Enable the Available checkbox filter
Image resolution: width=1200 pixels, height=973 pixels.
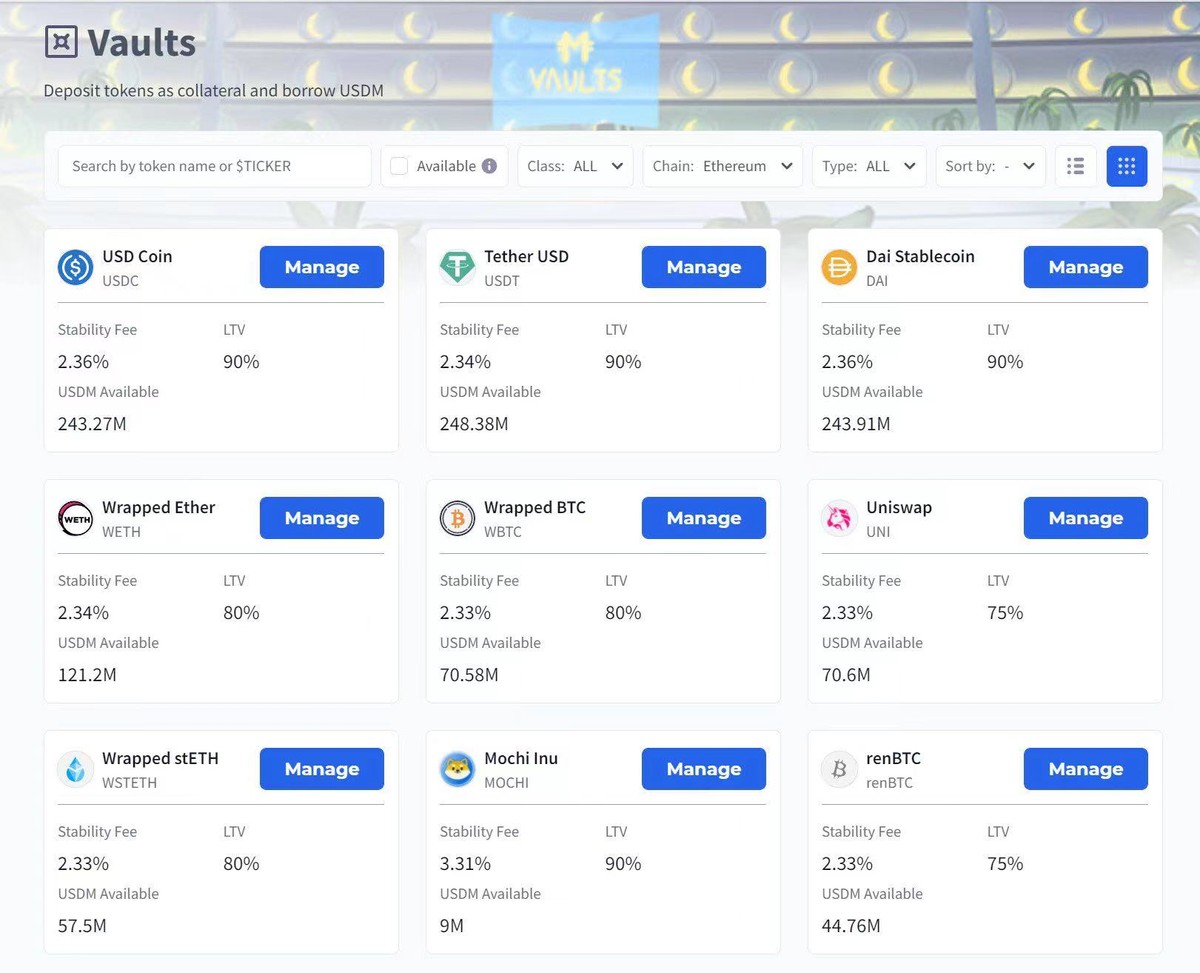399,166
